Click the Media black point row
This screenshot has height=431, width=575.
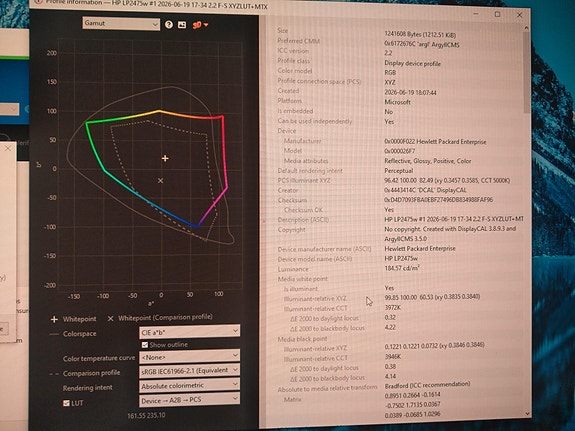tap(400, 339)
